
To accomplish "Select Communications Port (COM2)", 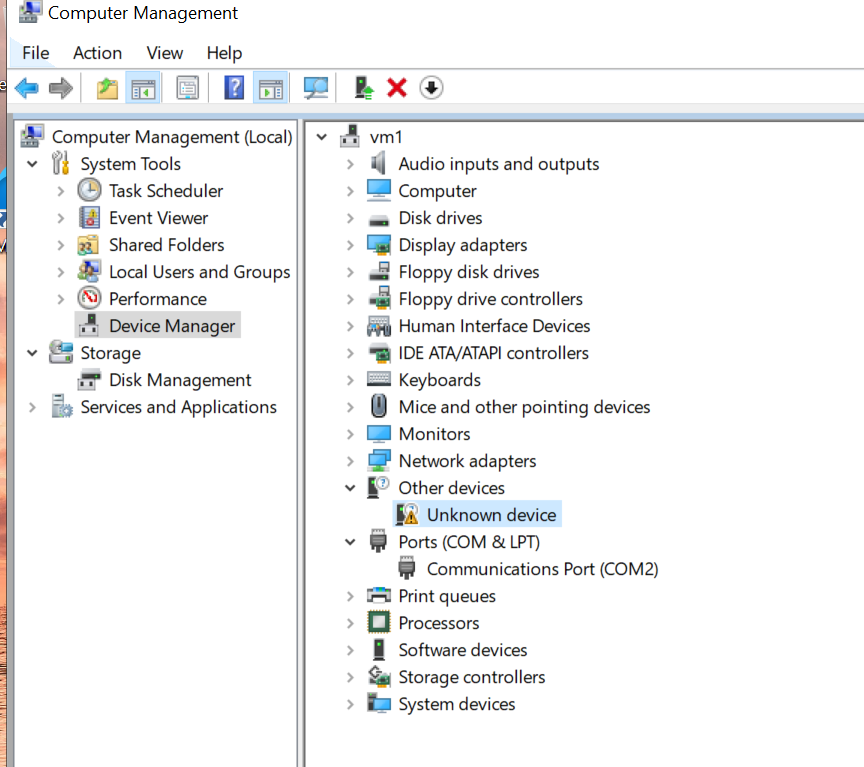I will pyautogui.click(x=542, y=569).
